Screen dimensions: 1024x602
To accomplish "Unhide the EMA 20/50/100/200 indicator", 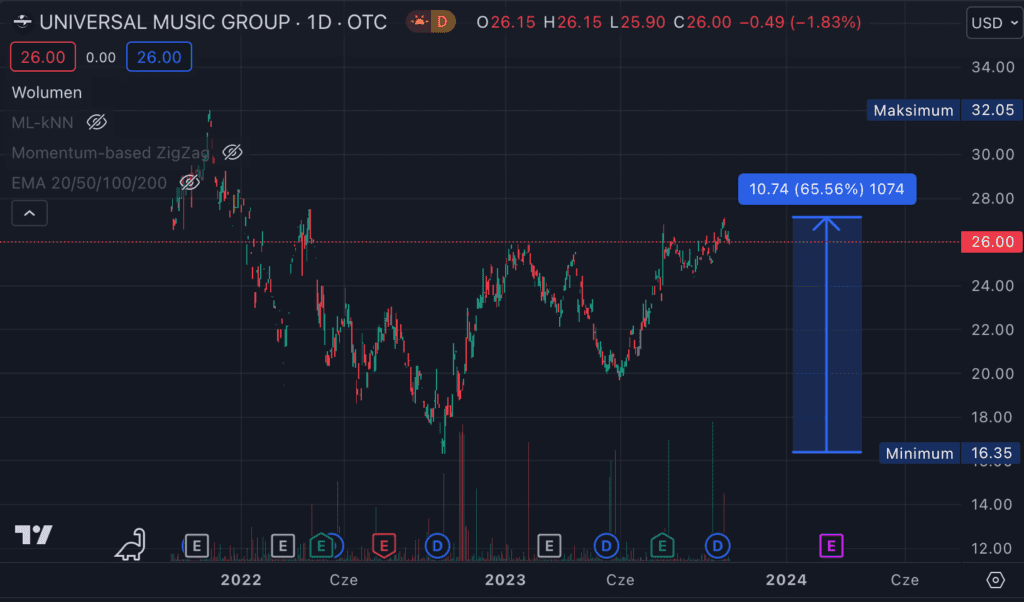I will (189, 182).
